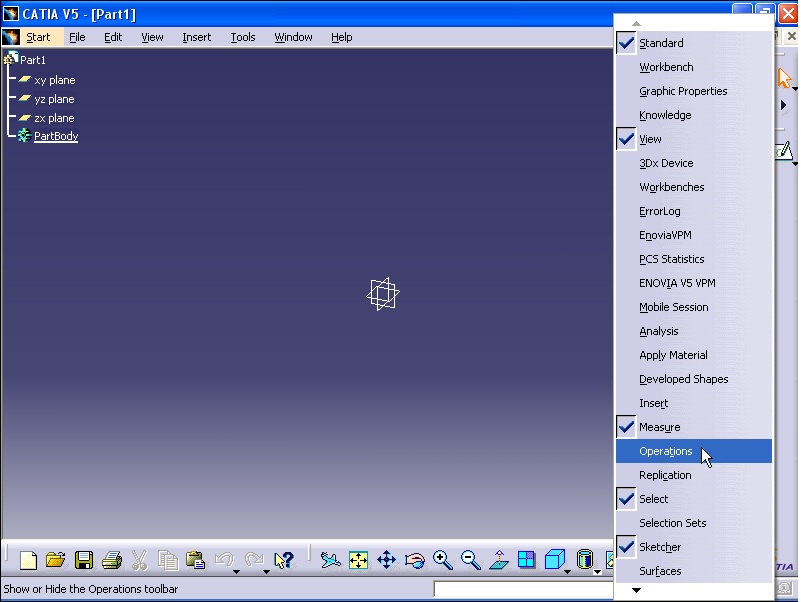Enable the Knowledge toolbar
The width and height of the screenshot is (801, 602).
[x=693, y=115]
